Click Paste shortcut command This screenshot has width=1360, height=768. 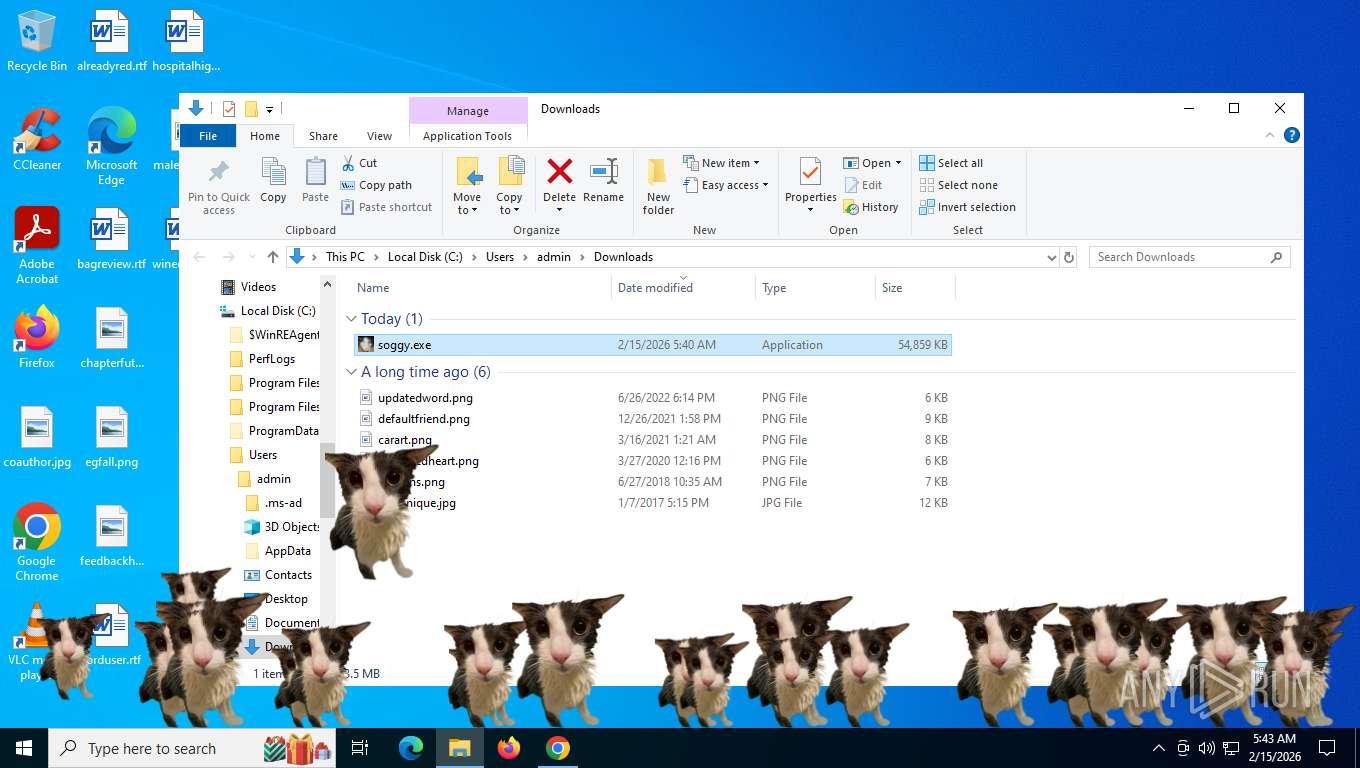[386, 207]
